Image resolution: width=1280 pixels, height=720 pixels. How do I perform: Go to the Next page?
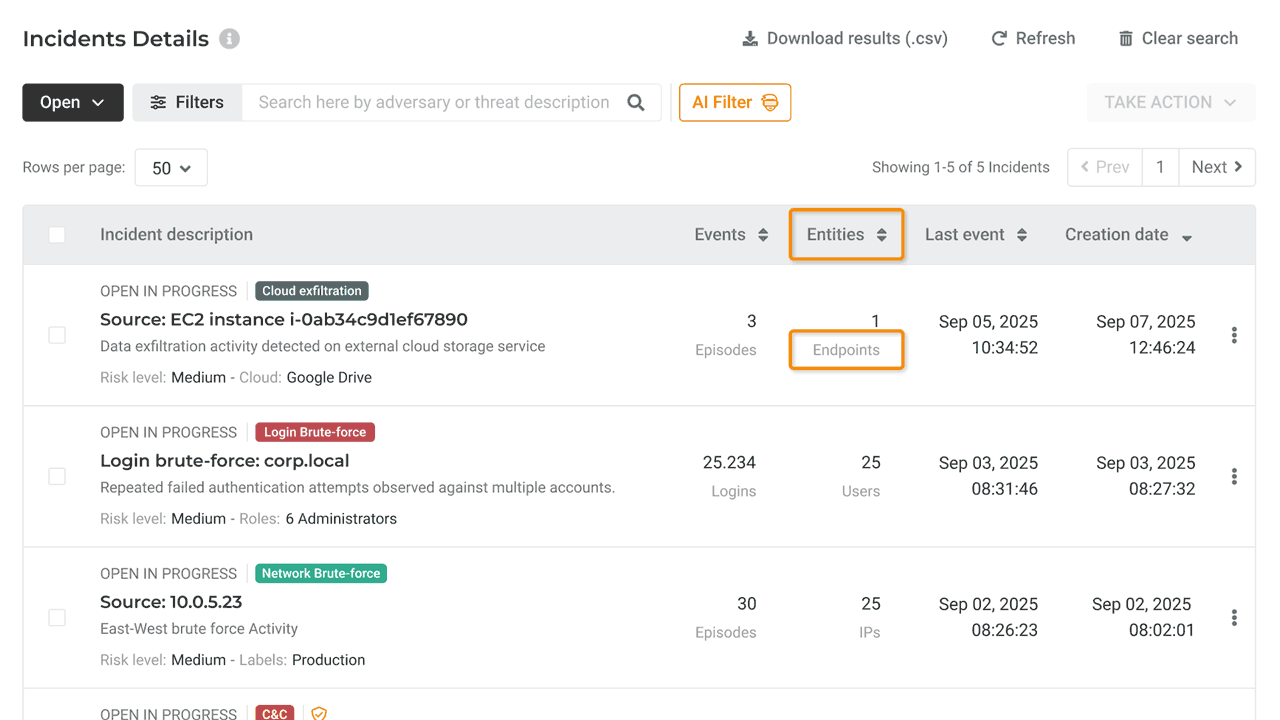pyautogui.click(x=1216, y=167)
